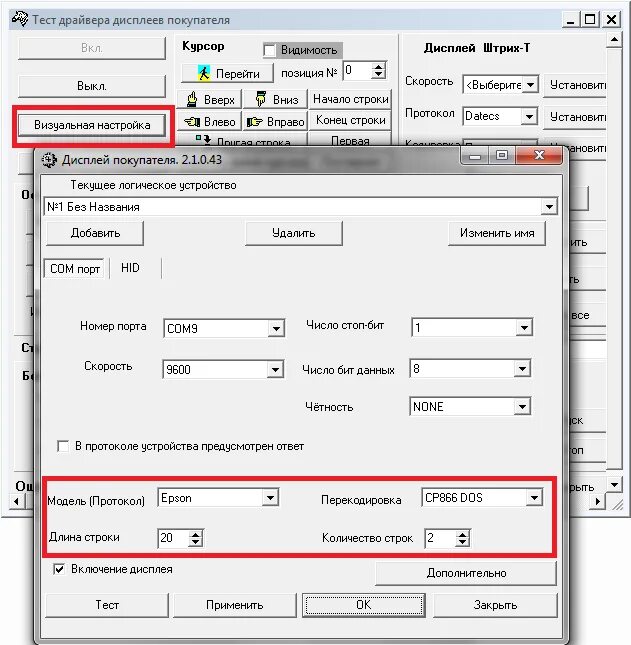Screen dimensions: 631x645
Task: Switch to the HID tab
Action: tap(130, 268)
